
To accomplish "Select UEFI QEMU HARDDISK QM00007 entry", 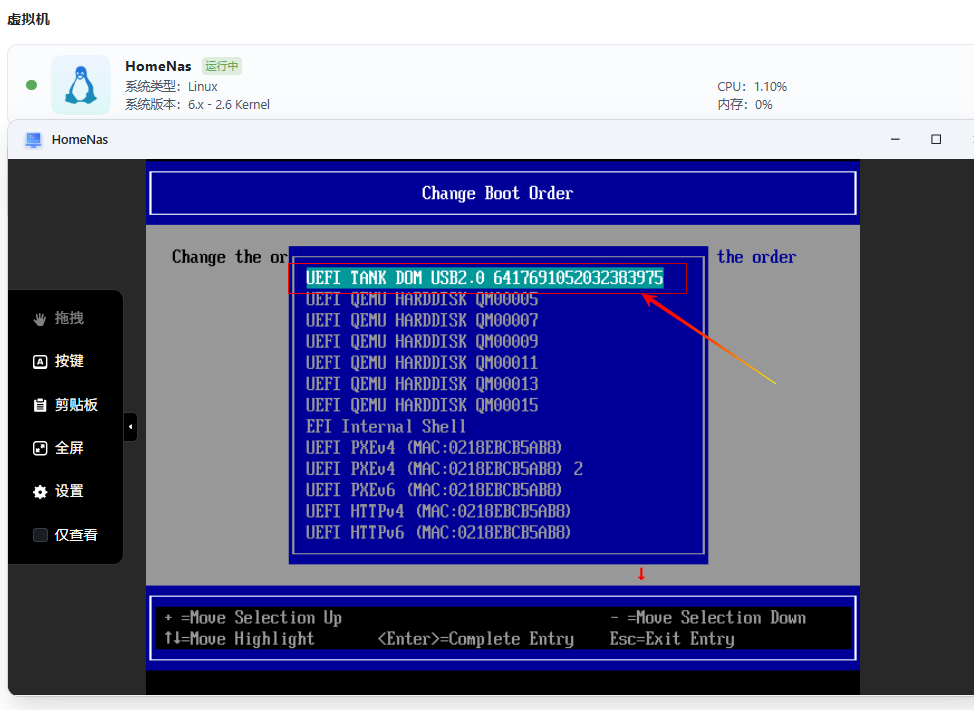I will click(422, 320).
